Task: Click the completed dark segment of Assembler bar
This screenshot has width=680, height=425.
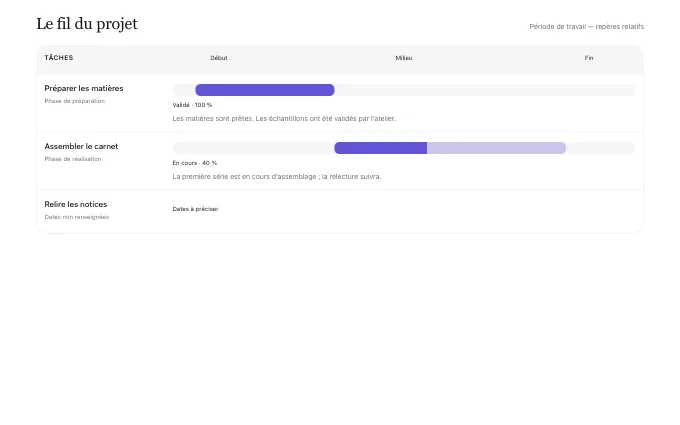Action: (x=381, y=148)
